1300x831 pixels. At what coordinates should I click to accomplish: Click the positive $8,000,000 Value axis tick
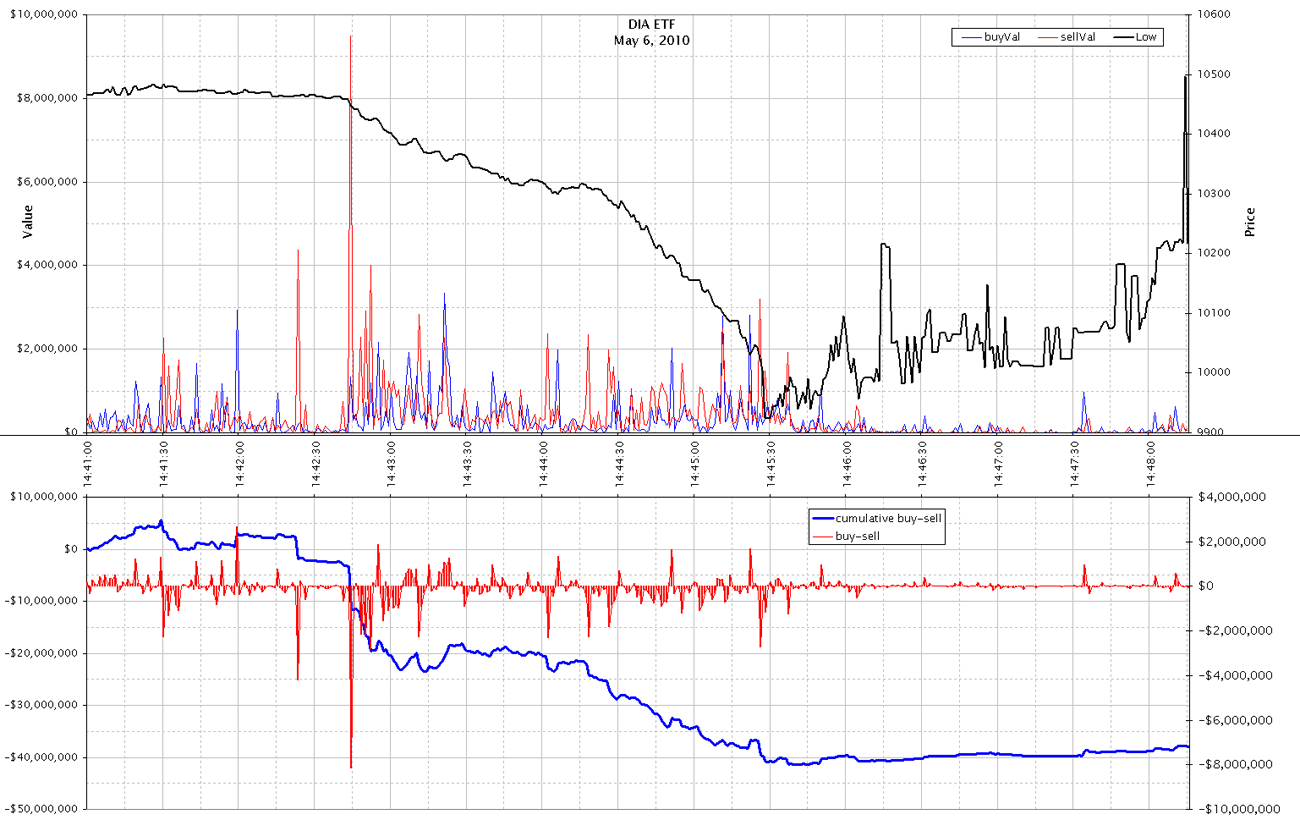47,98
